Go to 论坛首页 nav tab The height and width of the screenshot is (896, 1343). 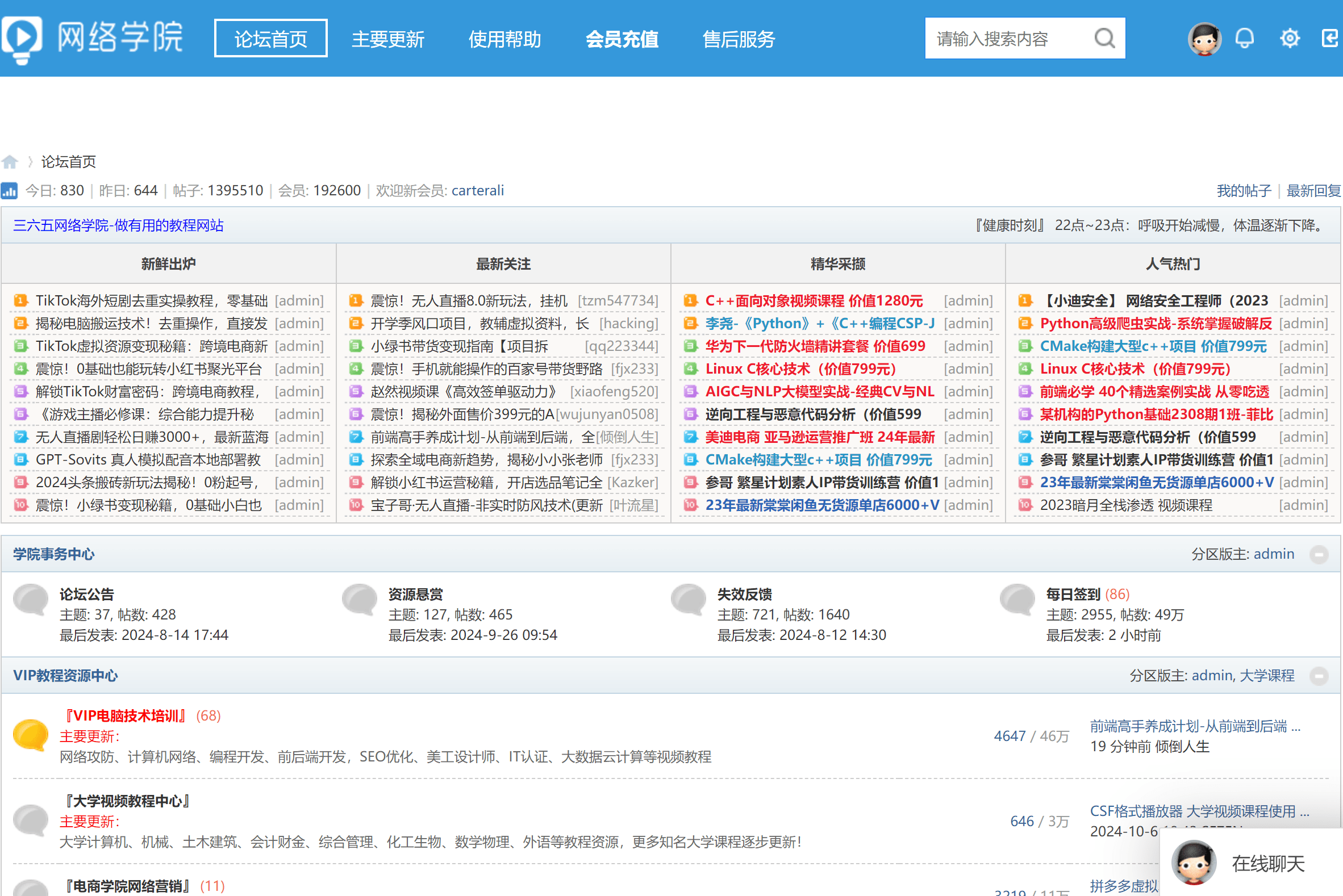(270, 38)
